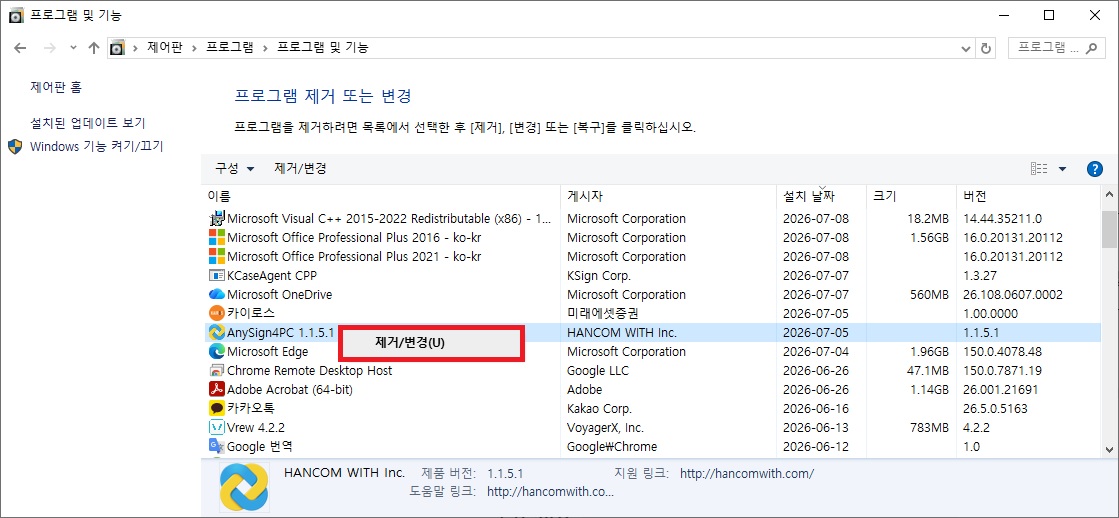This screenshot has height=518, width=1119.
Task: Select the 카이로스 program entry
Action: 652,313
